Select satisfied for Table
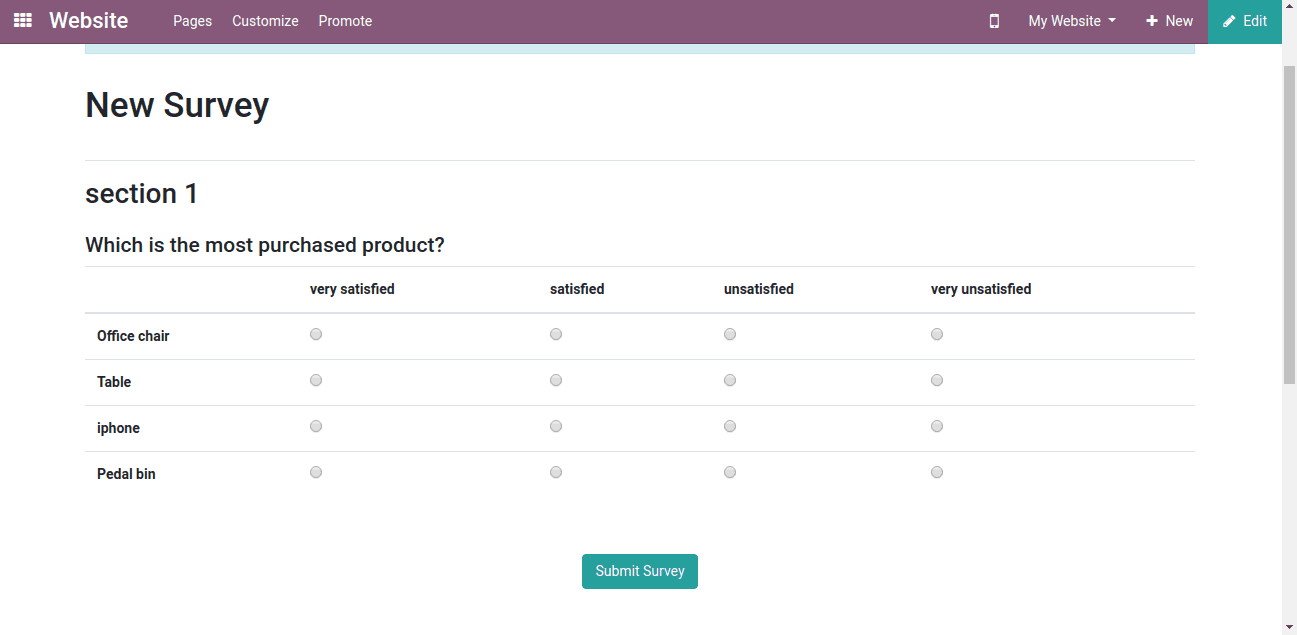This screenshot has height=635, width=1297. [556, 380]
